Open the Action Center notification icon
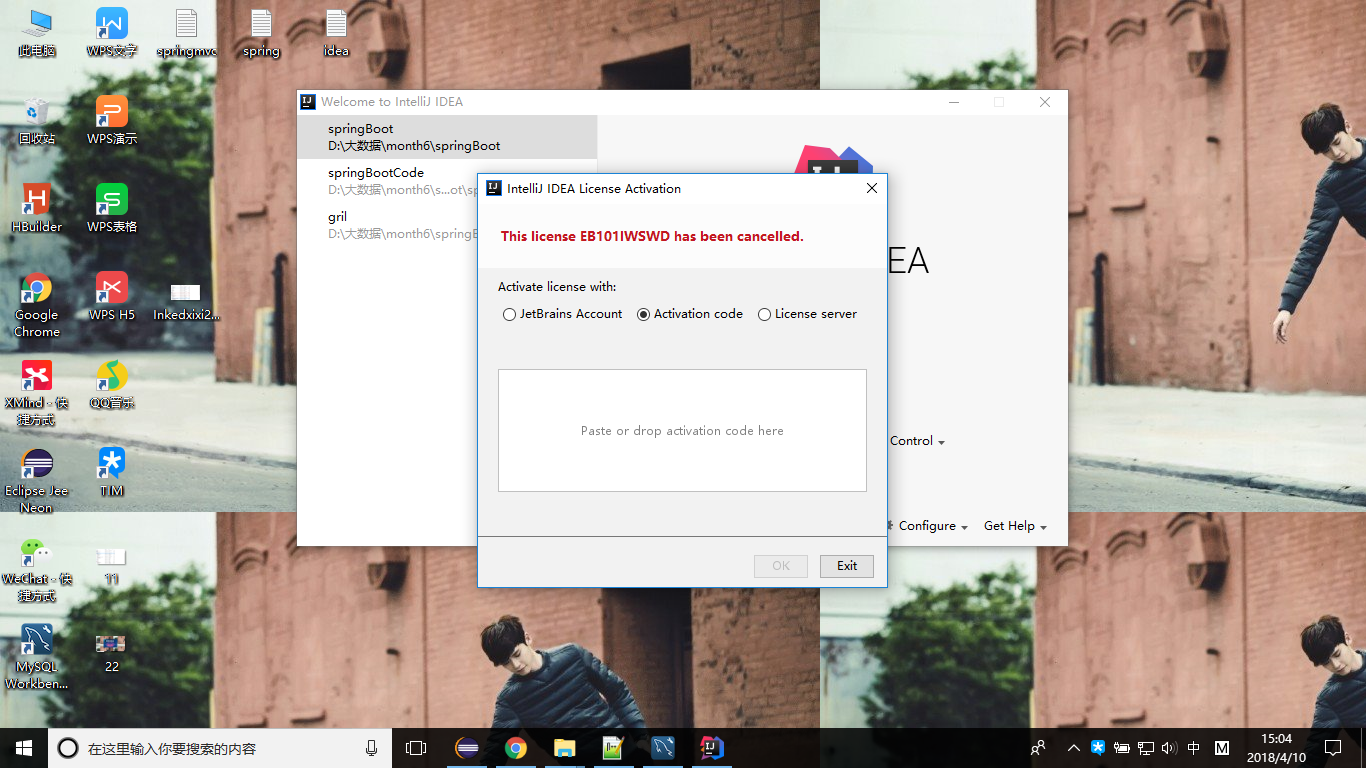Viewport: 1366px width, 768px height. (1333, 748)
